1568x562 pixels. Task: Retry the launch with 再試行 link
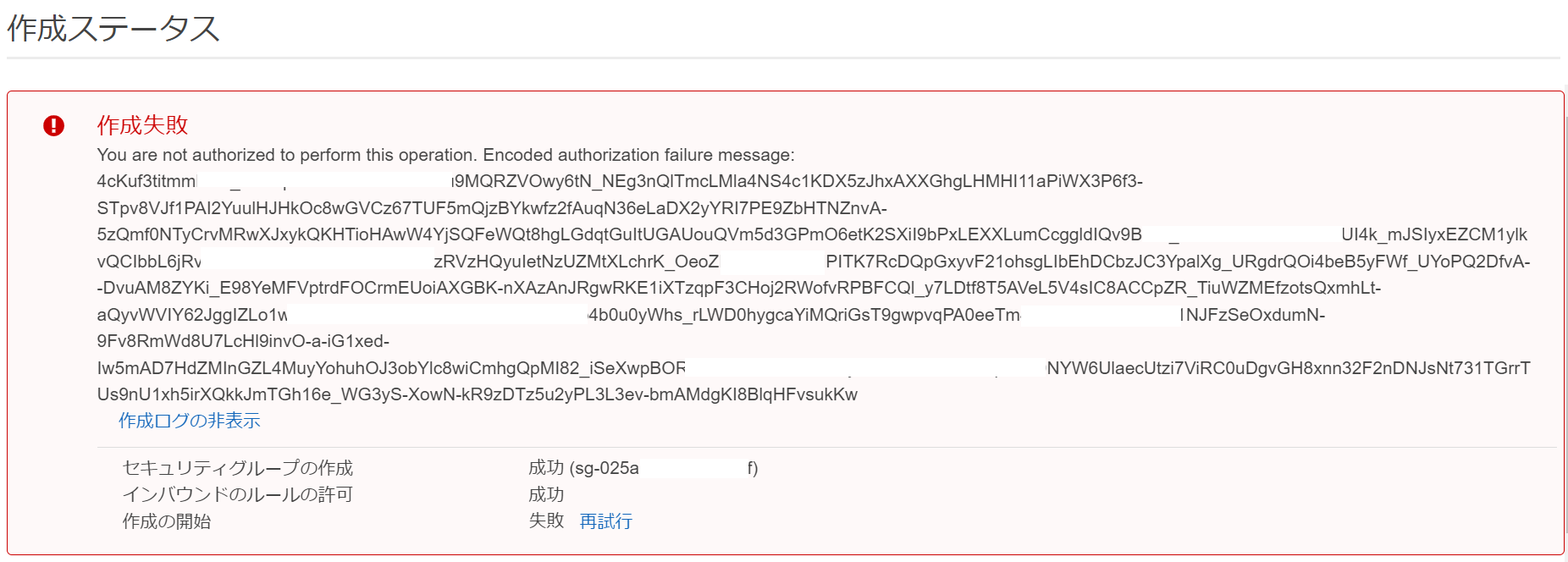tap(605, 521)
